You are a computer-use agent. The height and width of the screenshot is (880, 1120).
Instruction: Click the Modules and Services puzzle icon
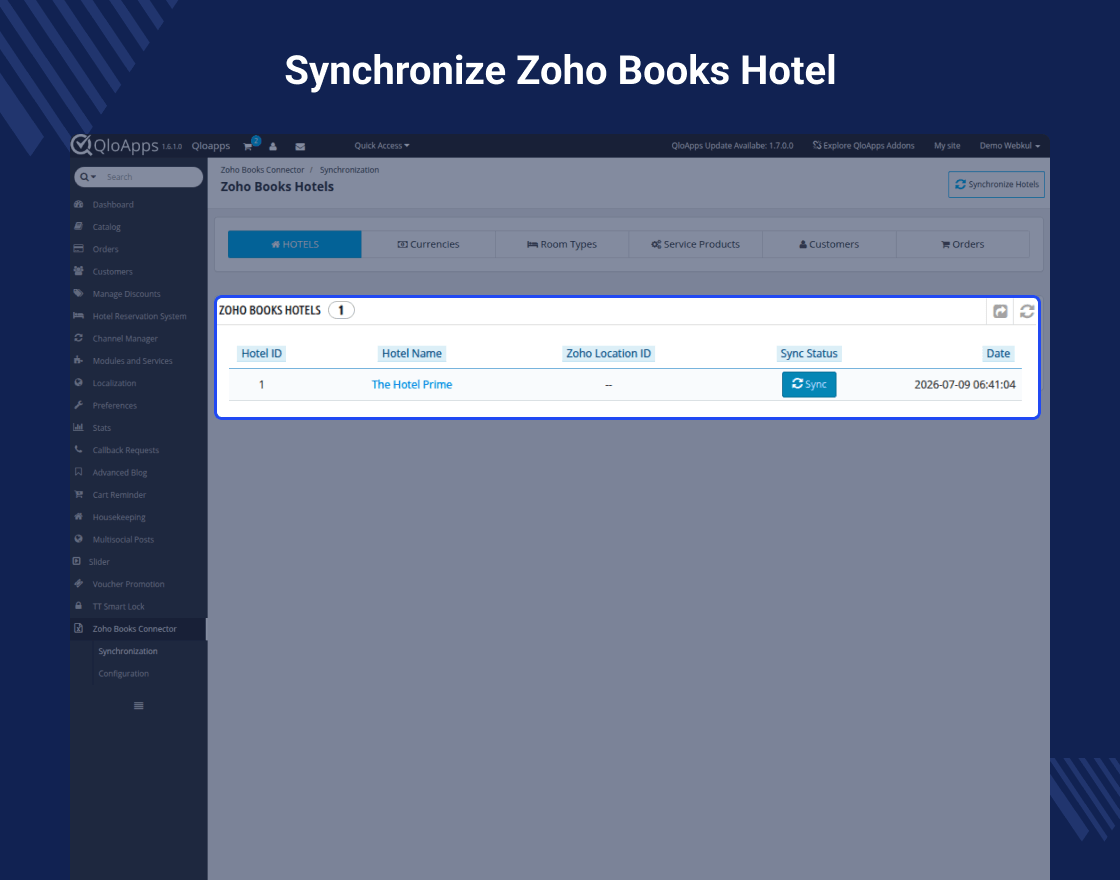pos(79,360)
